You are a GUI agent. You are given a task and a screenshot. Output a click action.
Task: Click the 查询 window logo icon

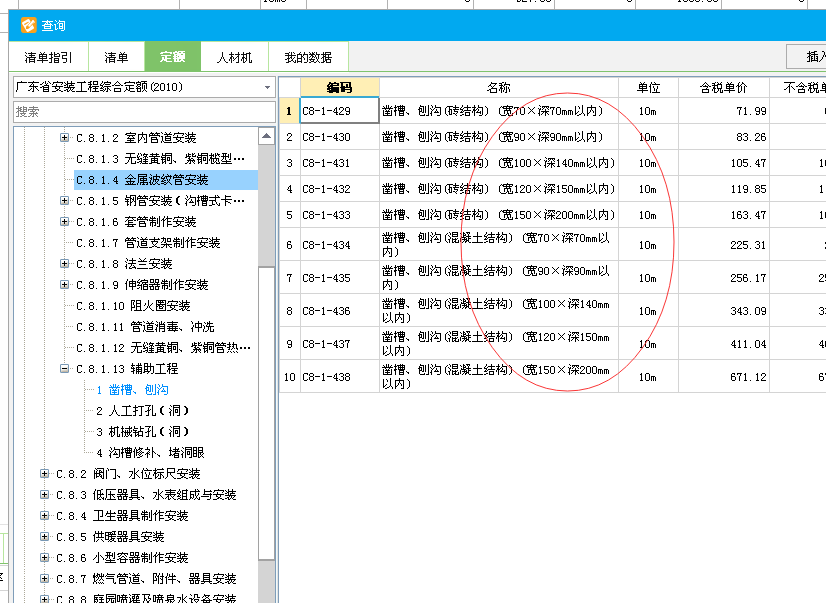[28, 25]
